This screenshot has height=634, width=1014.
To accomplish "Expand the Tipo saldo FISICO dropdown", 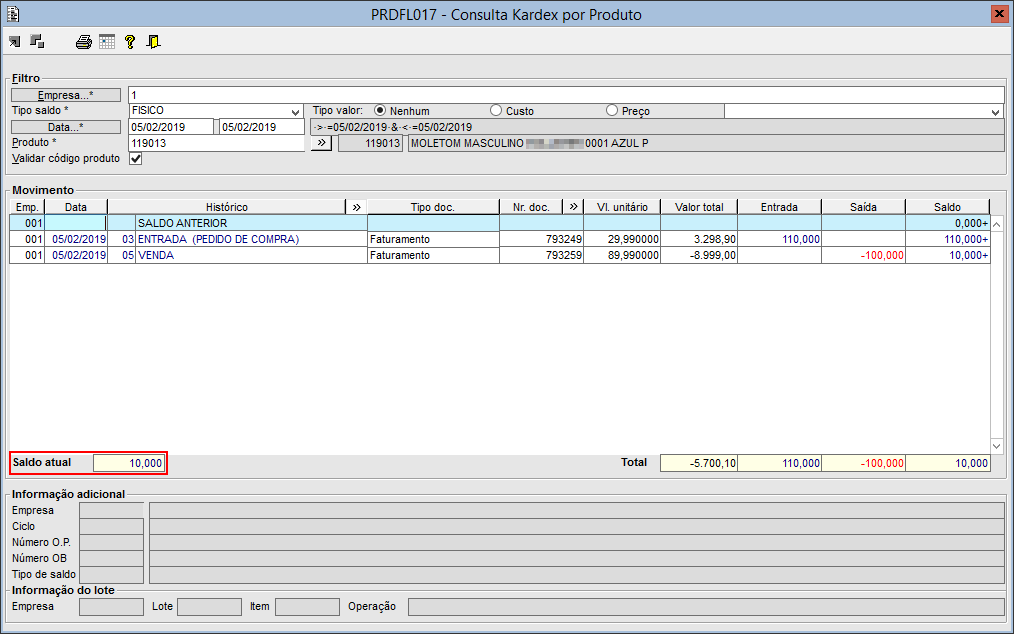I will pyautogui.click(x=296, y=111).
